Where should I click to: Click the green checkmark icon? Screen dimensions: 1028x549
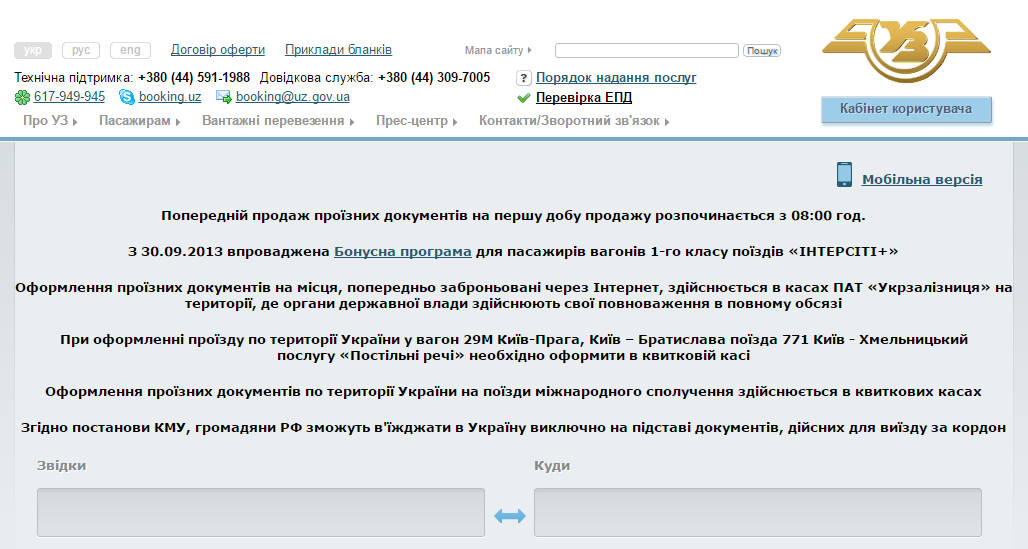(x=523, y=98)
